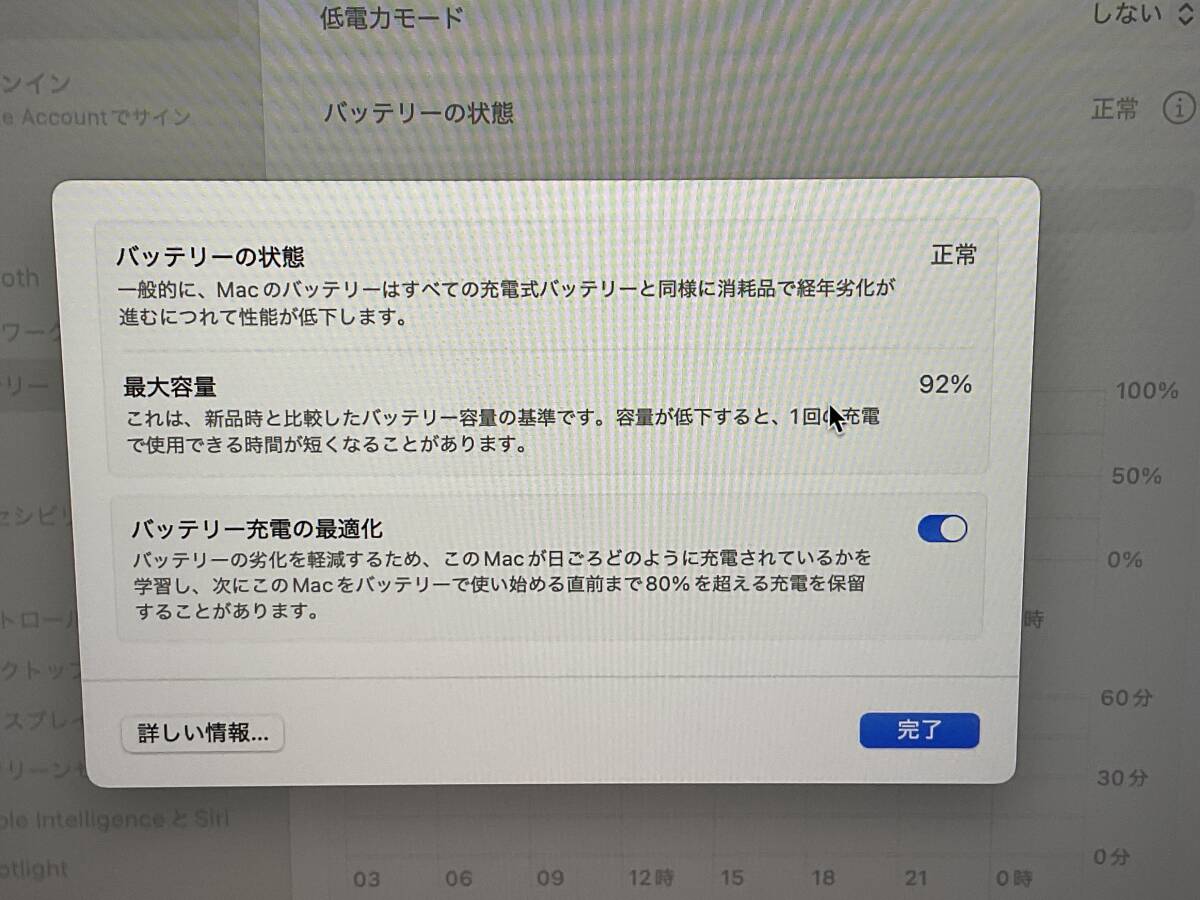The height and width of the screenshot is (900, 1200).
Task: Open the ネットワーク sidebar item
Action: tap(26, 332)
